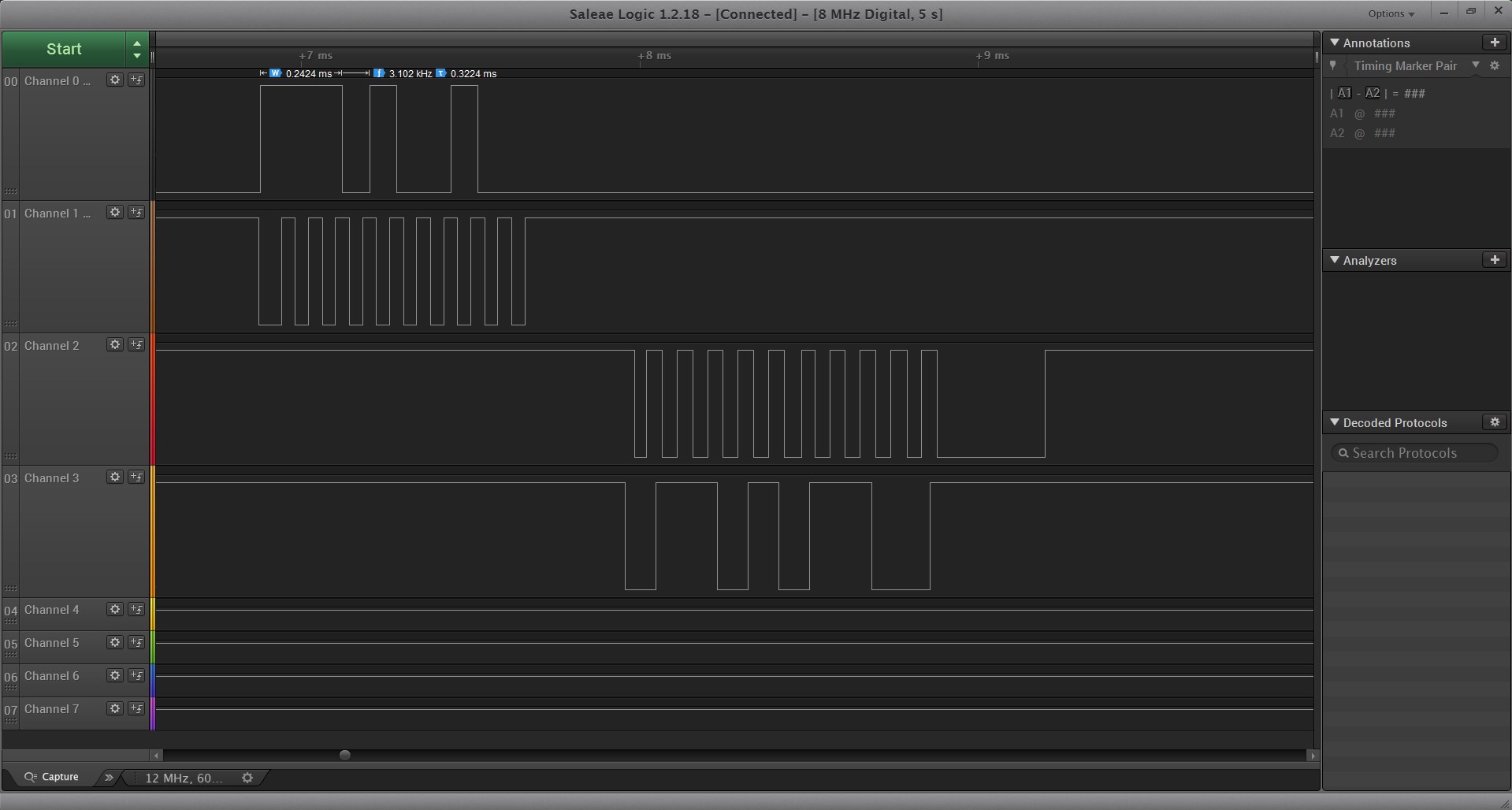Minimize the Saleae Logic window
The width and height of the screenshot is (1512, 810).
tap(1443, 12)
